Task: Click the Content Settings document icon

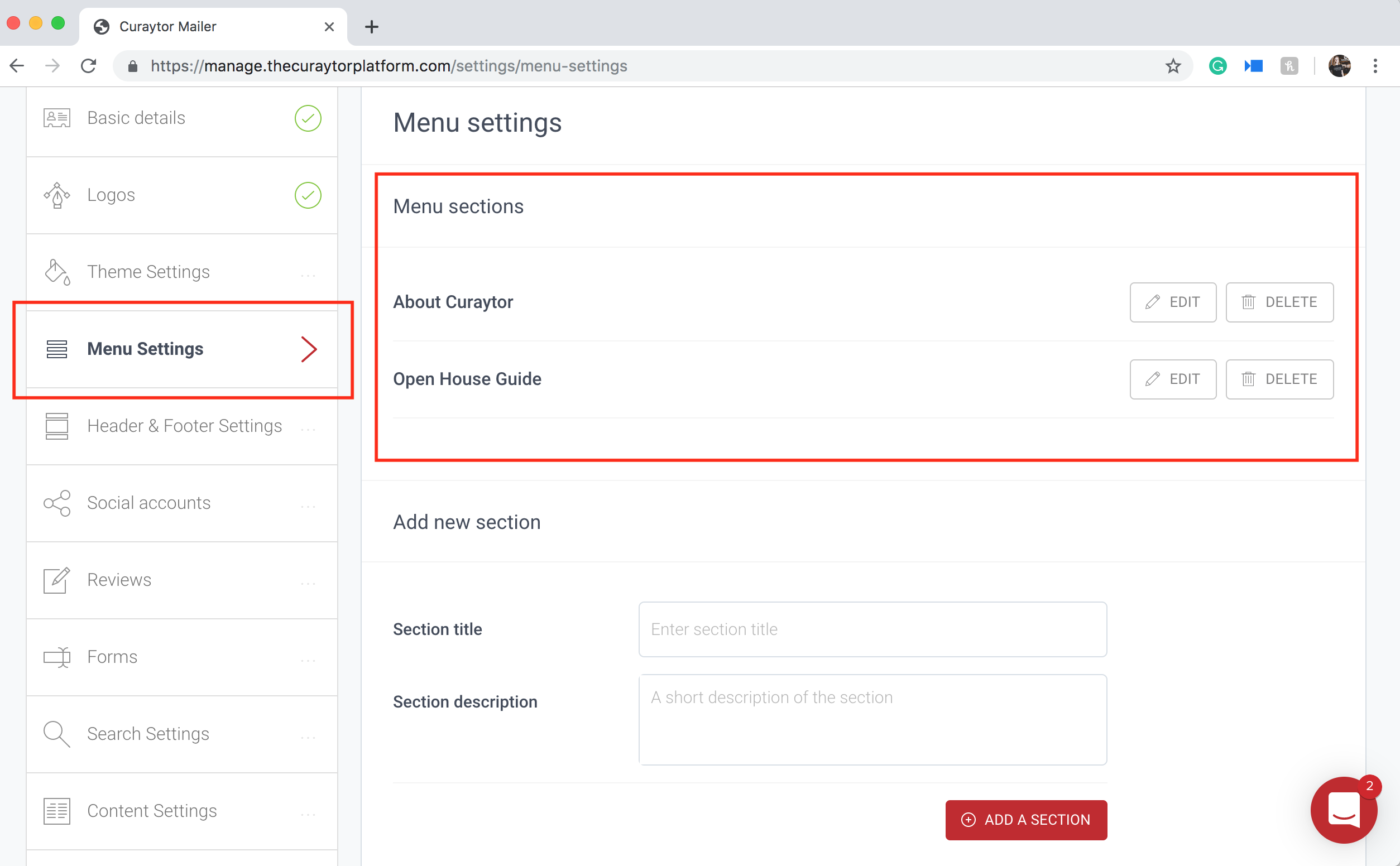Action: (57, 811)
